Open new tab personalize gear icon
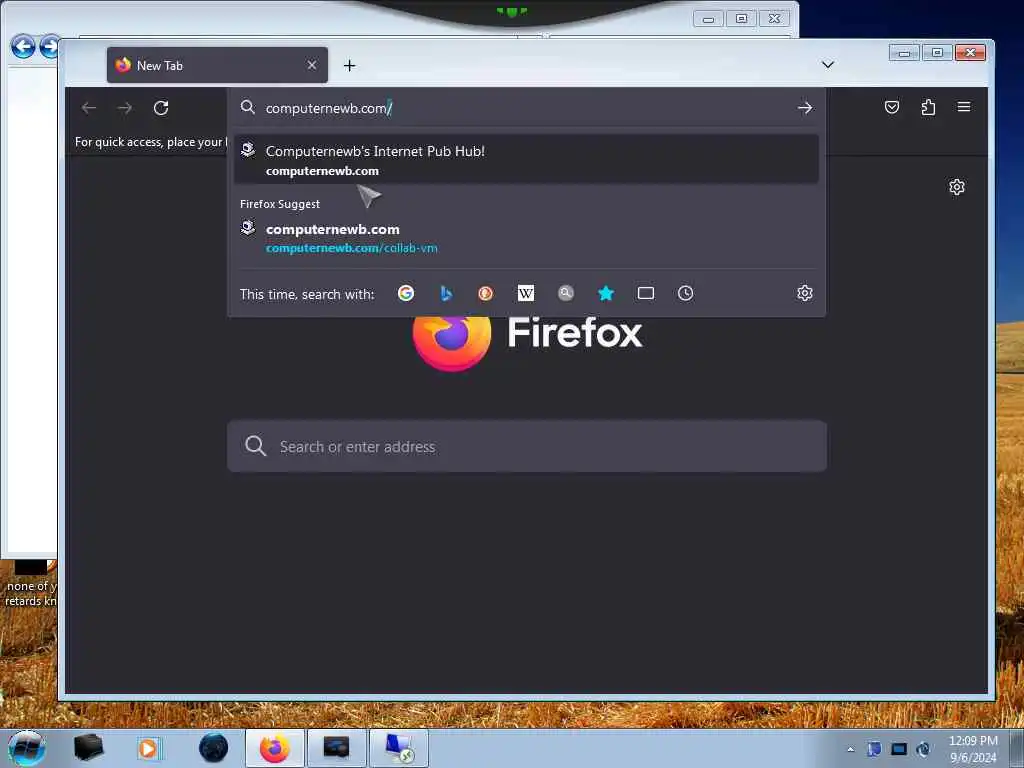1024x768 pixels. pyautogui.click(x=957, y=187)
